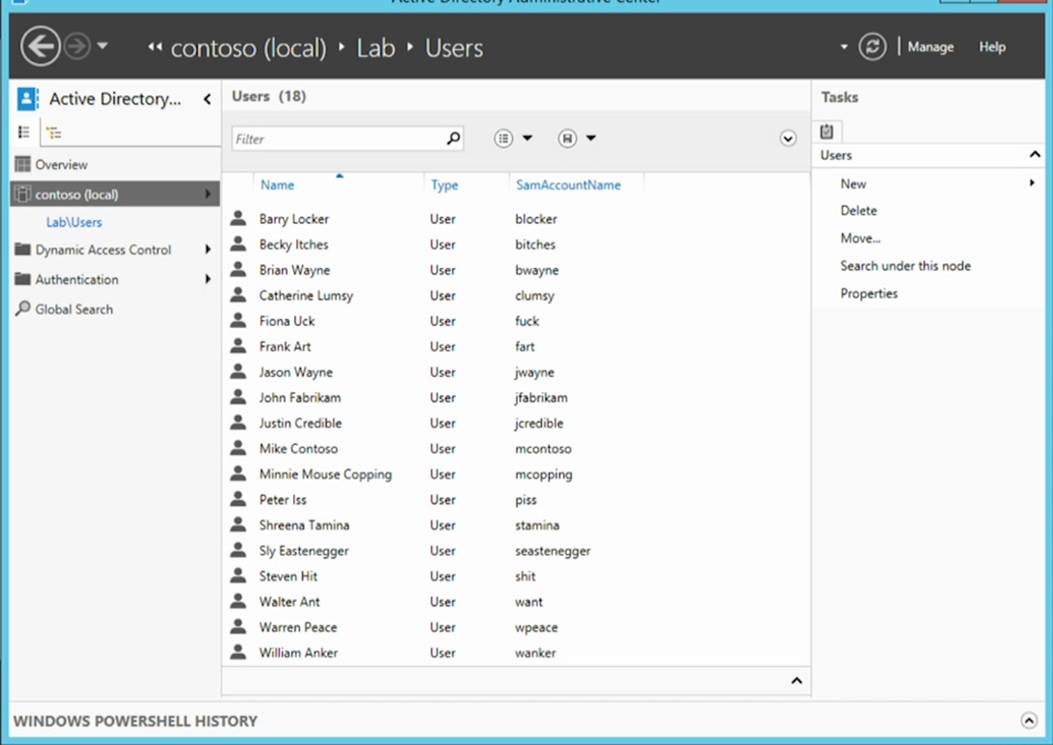1053x745 pixels.
Task: Select the Mike Contoso user name
Action: point(298,449)
